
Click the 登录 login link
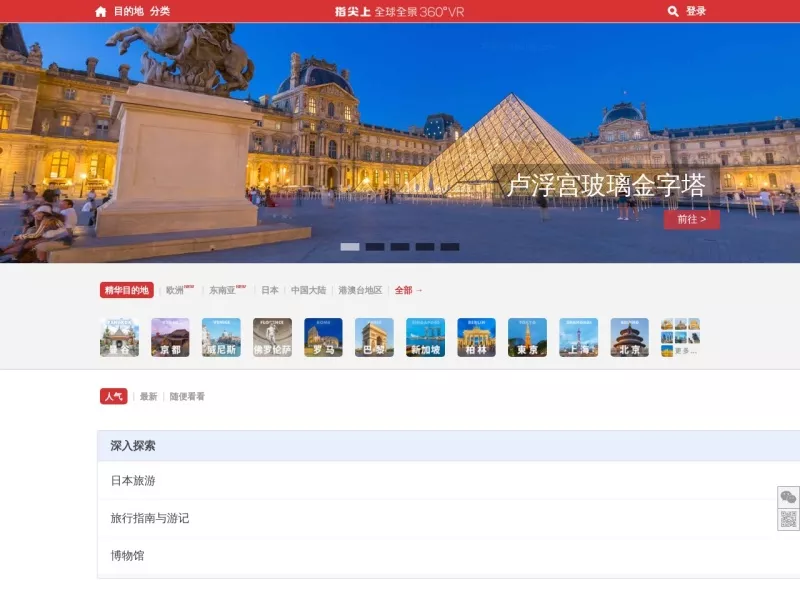pos(695,11)
